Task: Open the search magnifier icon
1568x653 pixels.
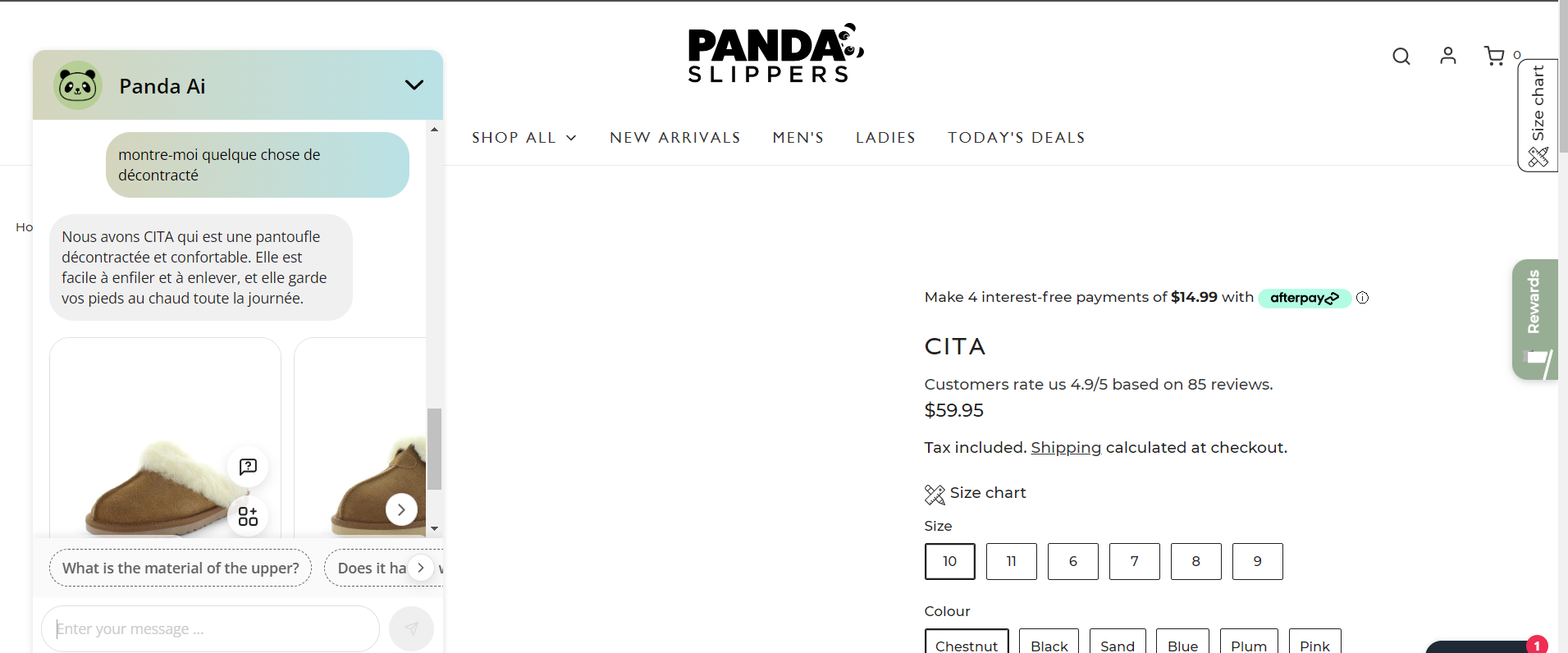Action: pyautogui.click(x=1401, y=56)
